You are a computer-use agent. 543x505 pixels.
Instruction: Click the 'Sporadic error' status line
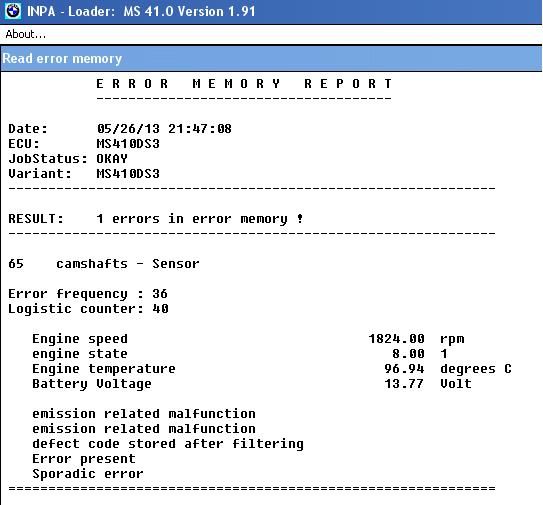tap(88, 474)
